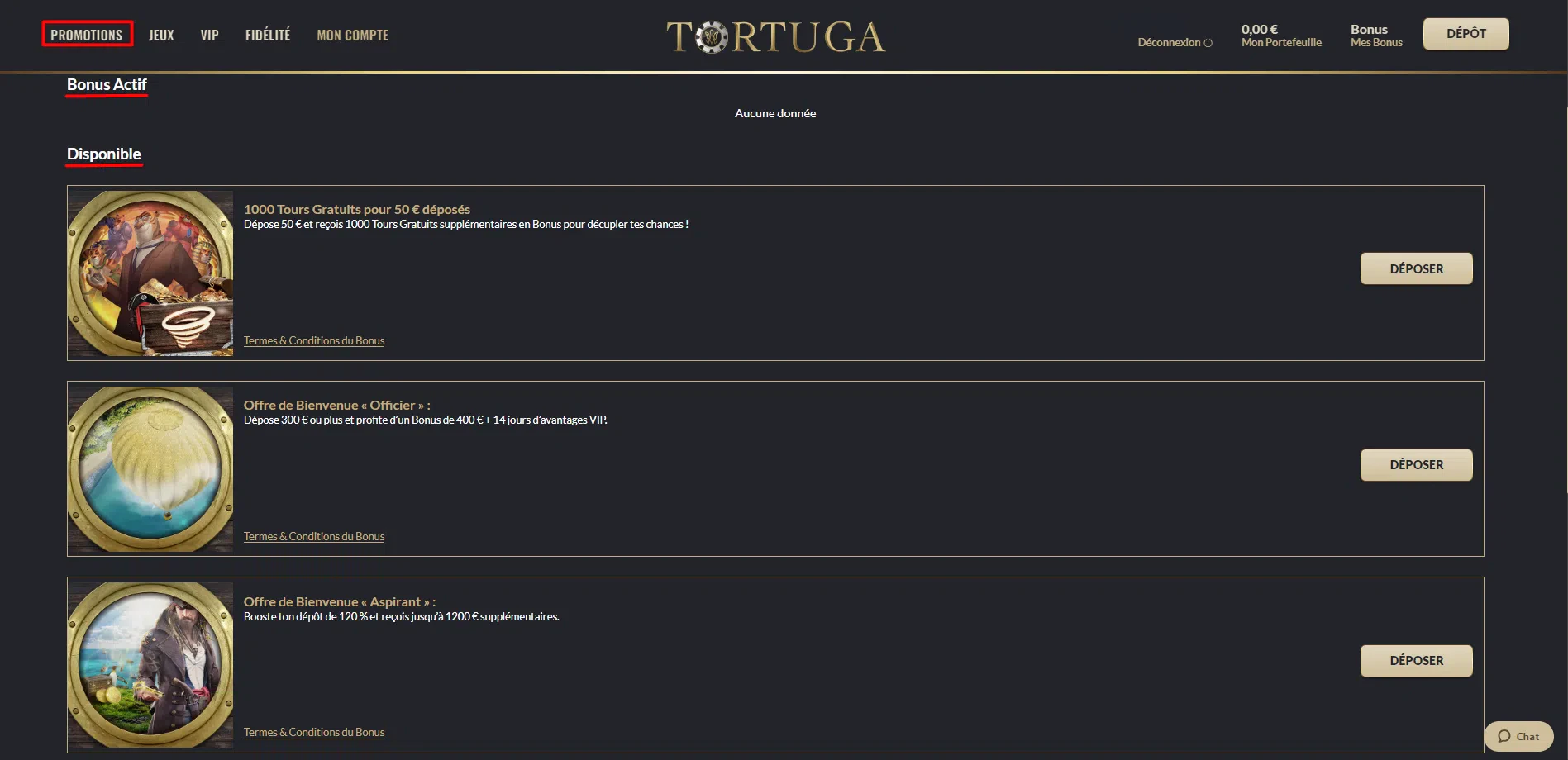Open bonus terms for the Aspirant offer

[x=314, y=732]
